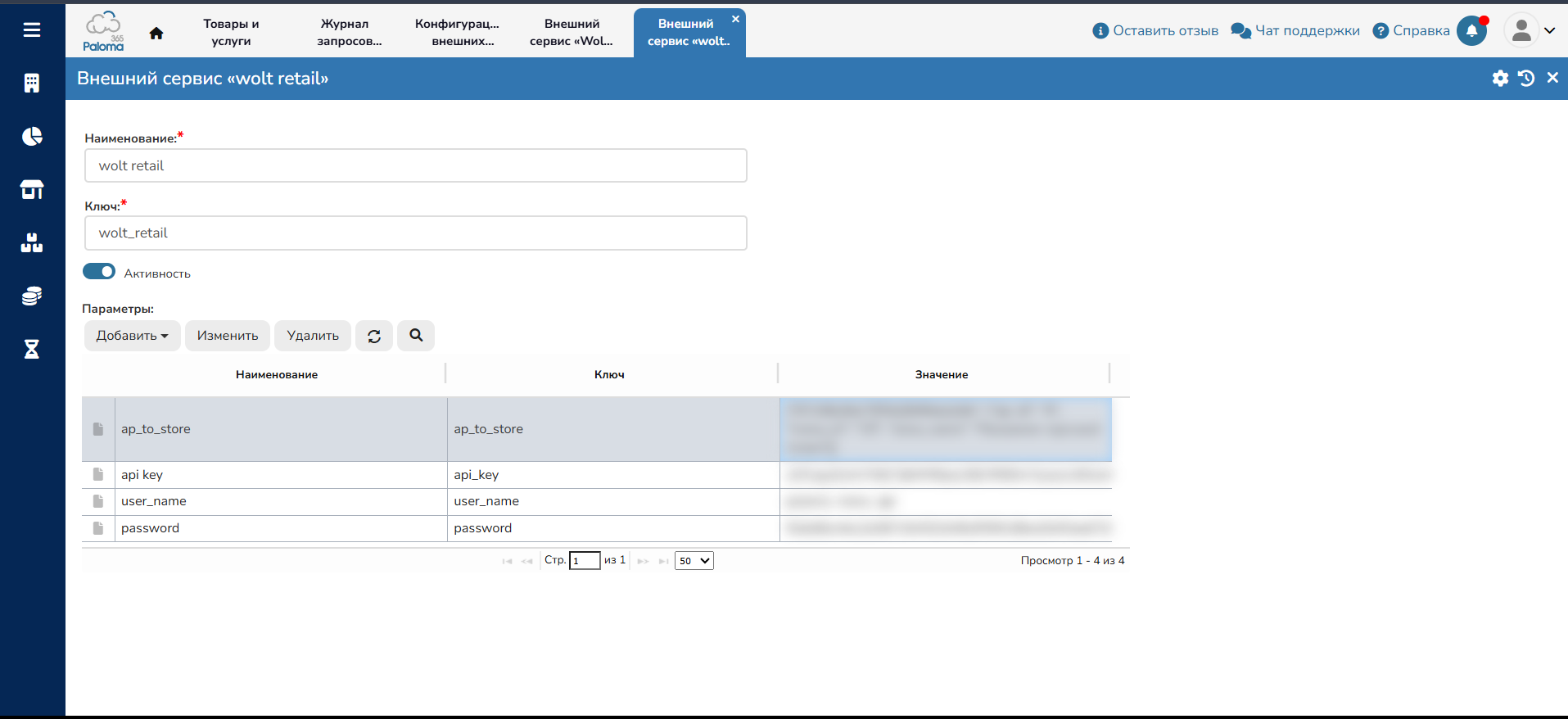Open search in parameters toolbar
This screenshot has height=719, width=1568.
click(x=416, y=336)
